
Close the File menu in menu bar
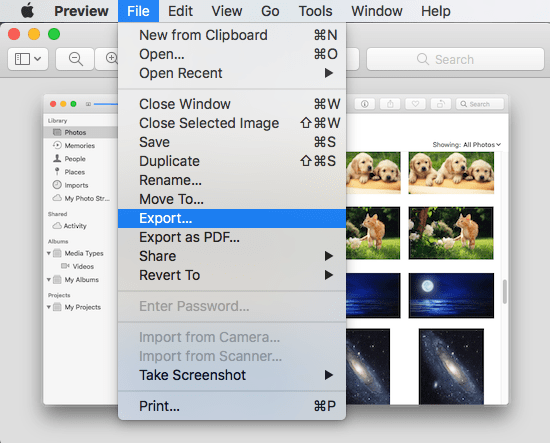coord(138,11)
